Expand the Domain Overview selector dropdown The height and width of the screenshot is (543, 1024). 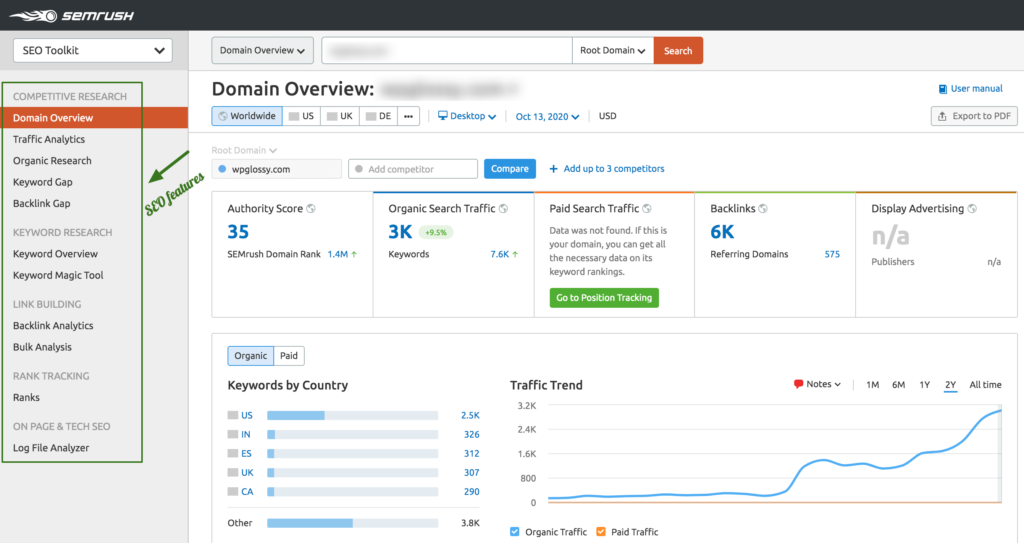263,50
